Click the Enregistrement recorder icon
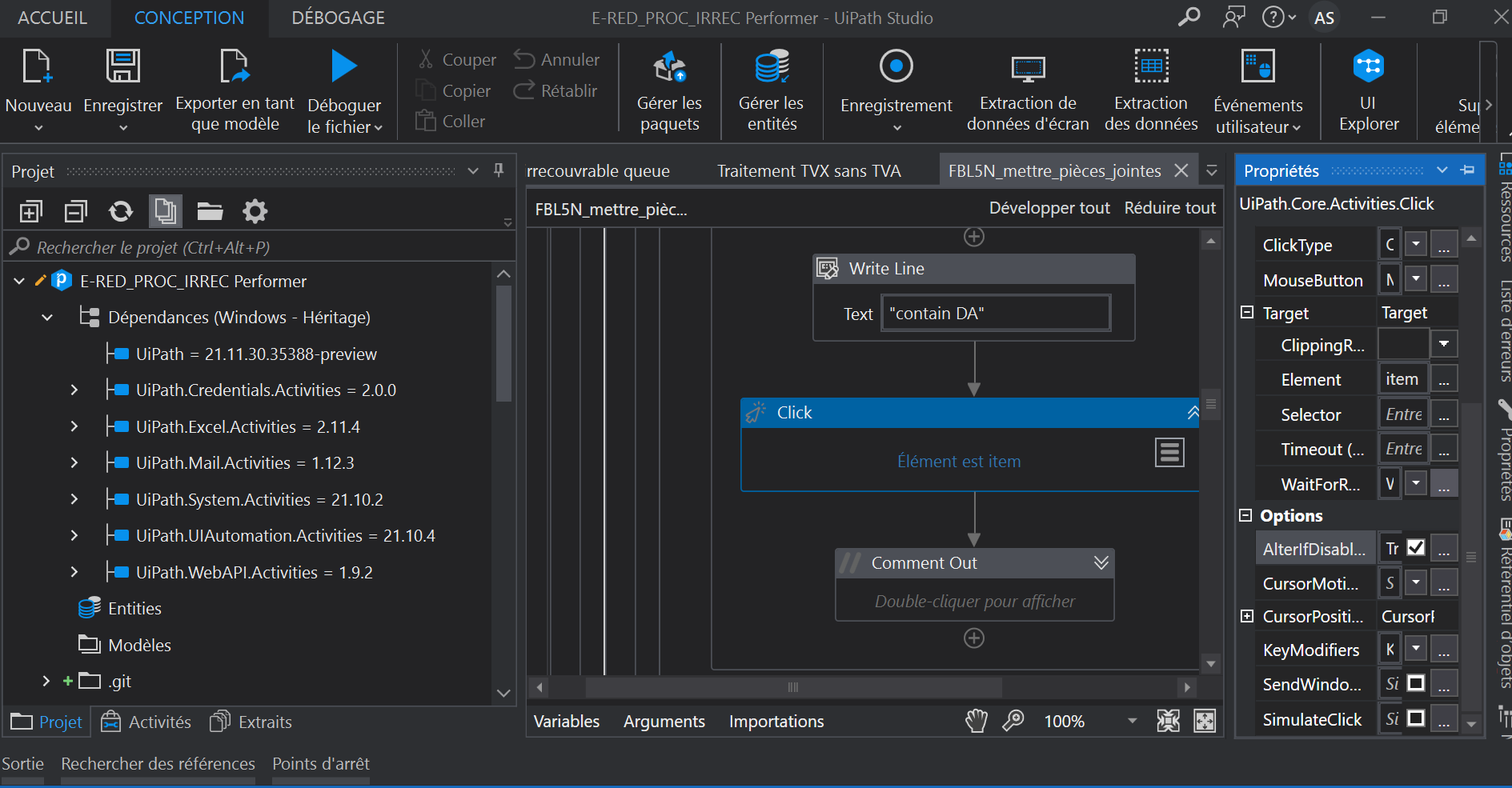The height and width of the screenshot is (788, 1512). [896, 66]
